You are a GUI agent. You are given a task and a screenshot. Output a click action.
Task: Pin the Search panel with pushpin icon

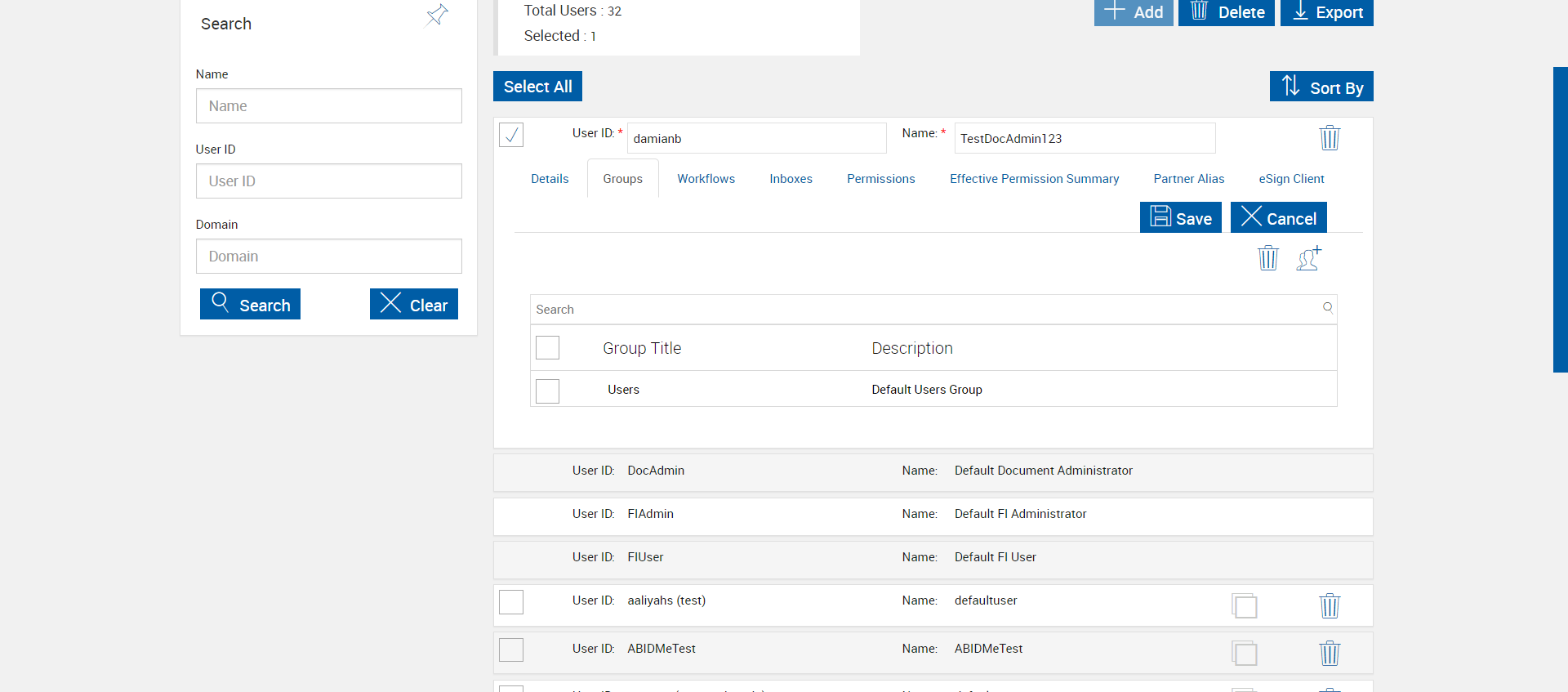pos(437,15)
